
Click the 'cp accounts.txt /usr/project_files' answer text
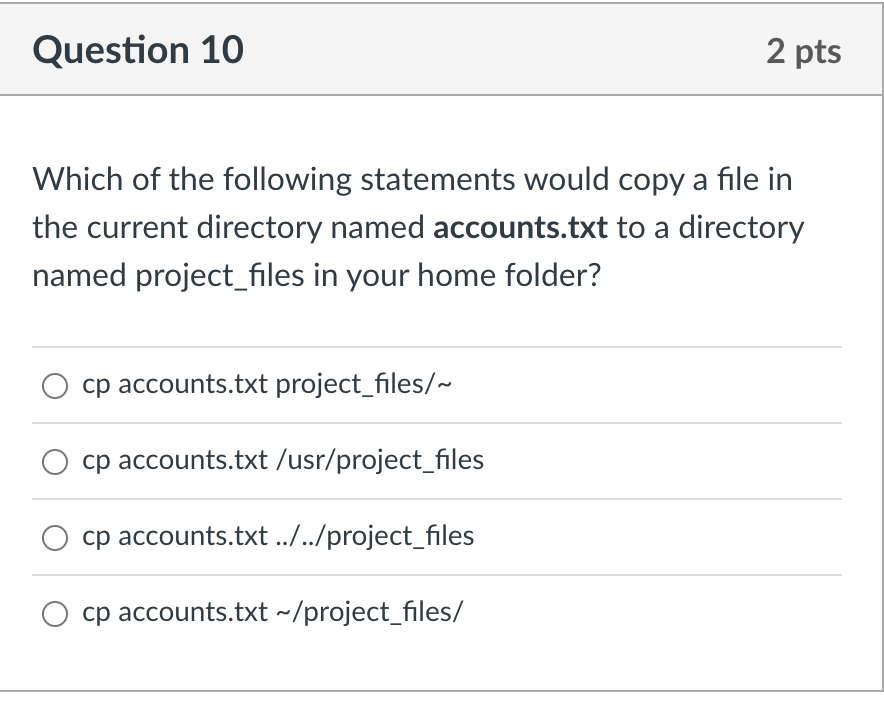pyautogui.click(x=283, y=460)
